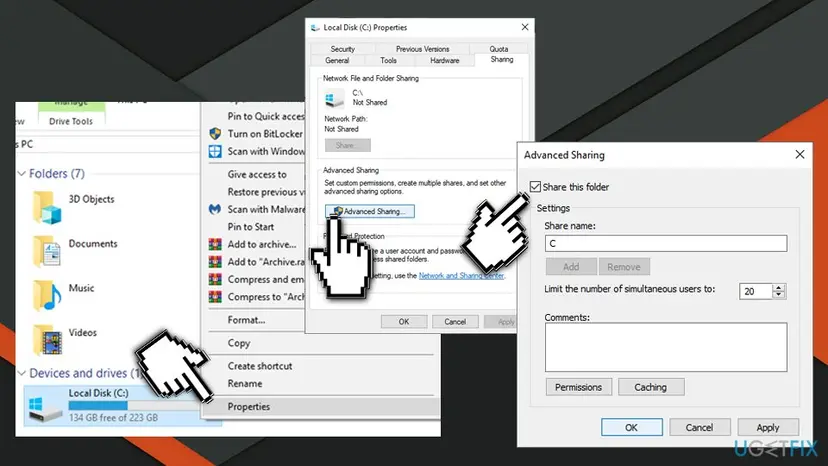
Task: Click OK in the Properties dialog
Action: click(x=404, y=321)
